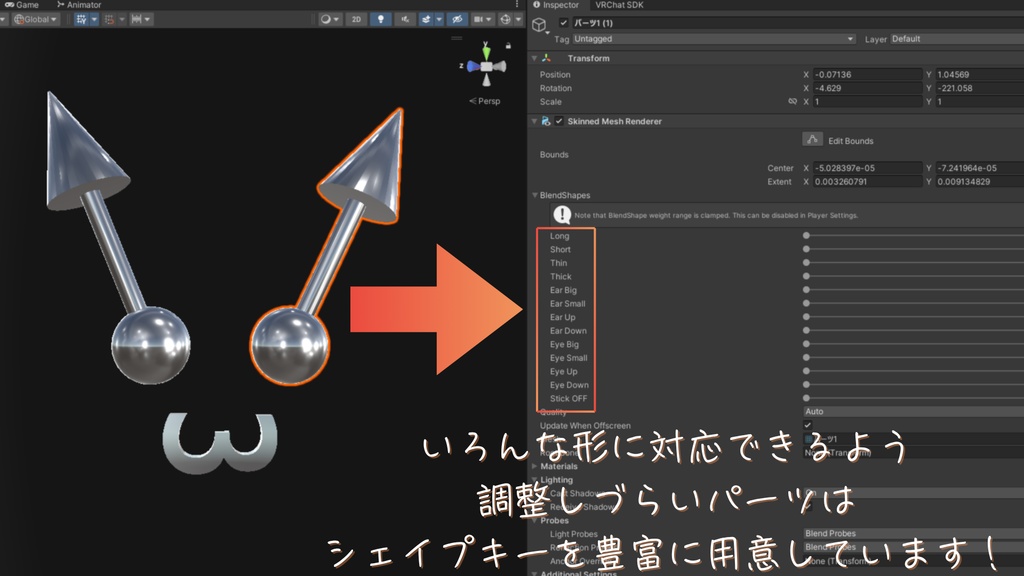
Task: Toggle scene effects skybox icon
Action: (x=426, y=20)
